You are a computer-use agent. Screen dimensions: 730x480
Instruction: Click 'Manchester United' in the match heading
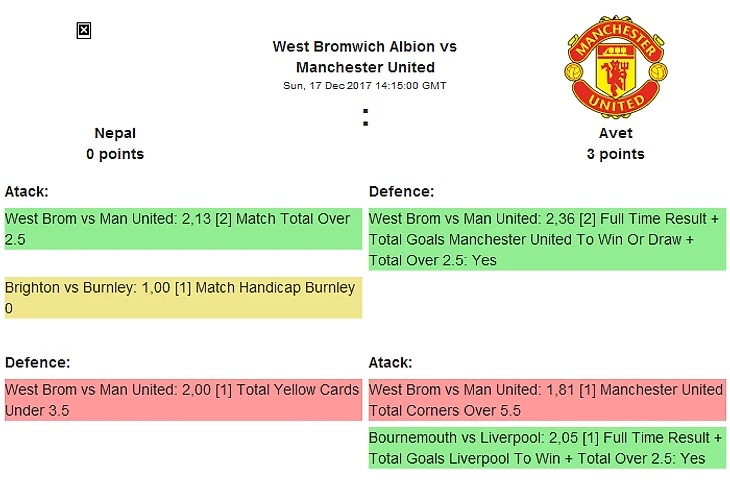365,68
